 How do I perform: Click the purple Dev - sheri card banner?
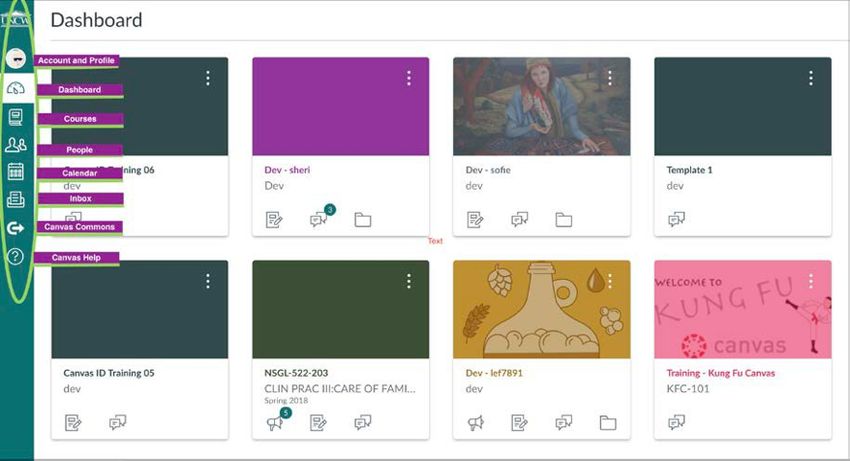tap(340, 107)
